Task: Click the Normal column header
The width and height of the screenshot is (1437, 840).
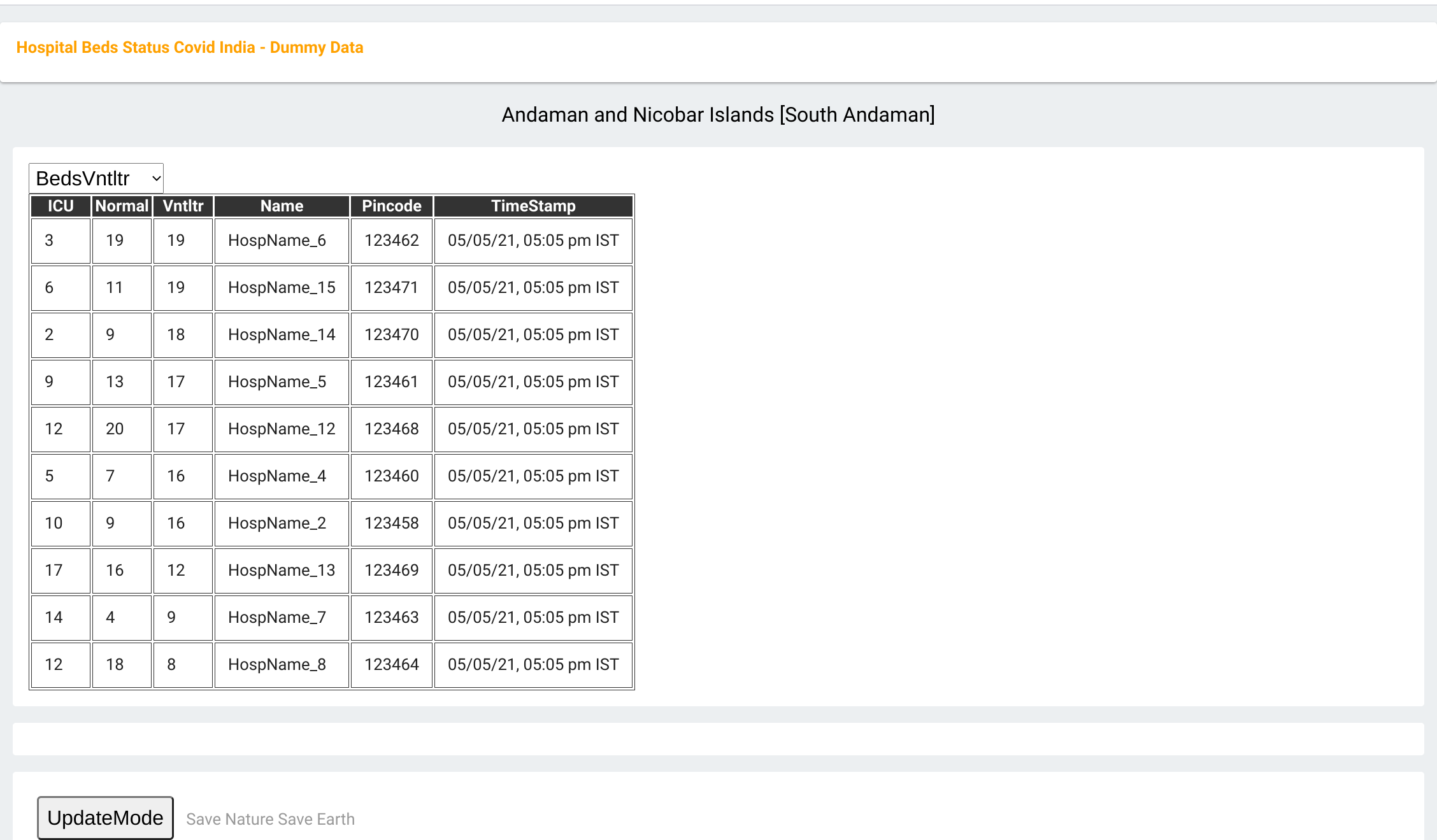Action: click(x=122, y=206)
